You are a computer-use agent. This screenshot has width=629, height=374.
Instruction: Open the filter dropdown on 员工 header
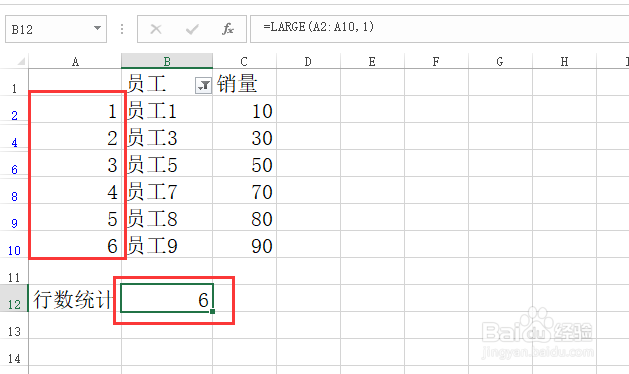[x=203, y=85]
